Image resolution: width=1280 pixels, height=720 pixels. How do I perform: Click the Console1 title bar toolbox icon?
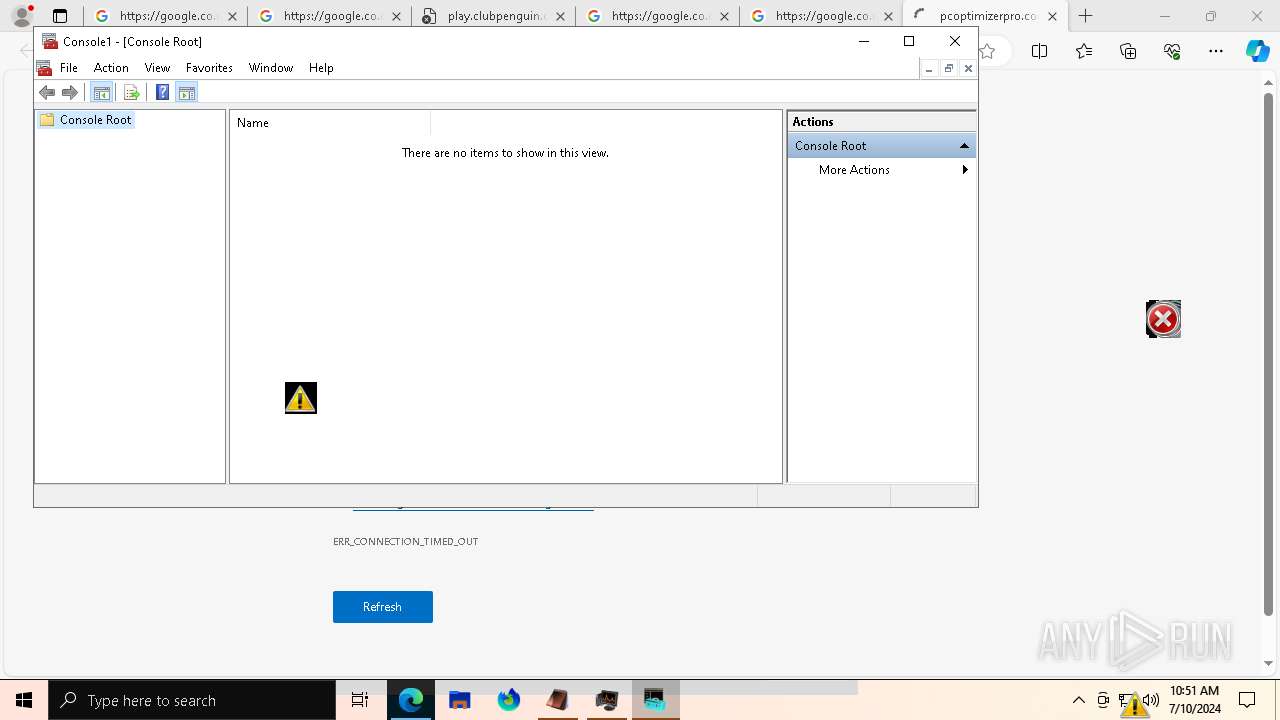pyautogui.click(x=50, y=41)
